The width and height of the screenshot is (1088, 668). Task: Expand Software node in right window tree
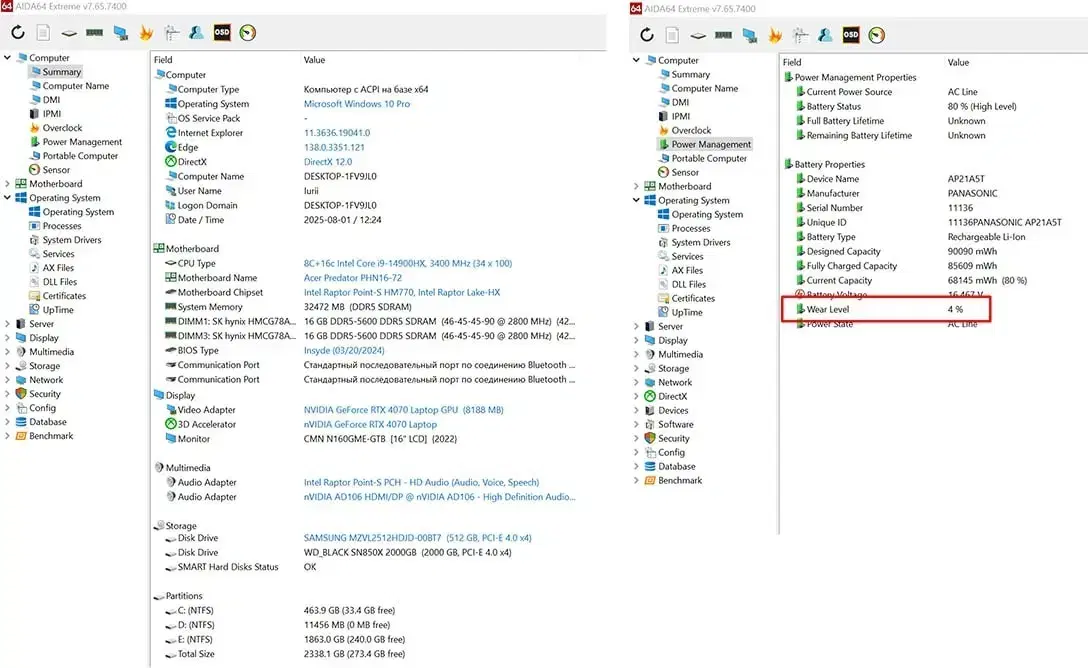(636, 424)
